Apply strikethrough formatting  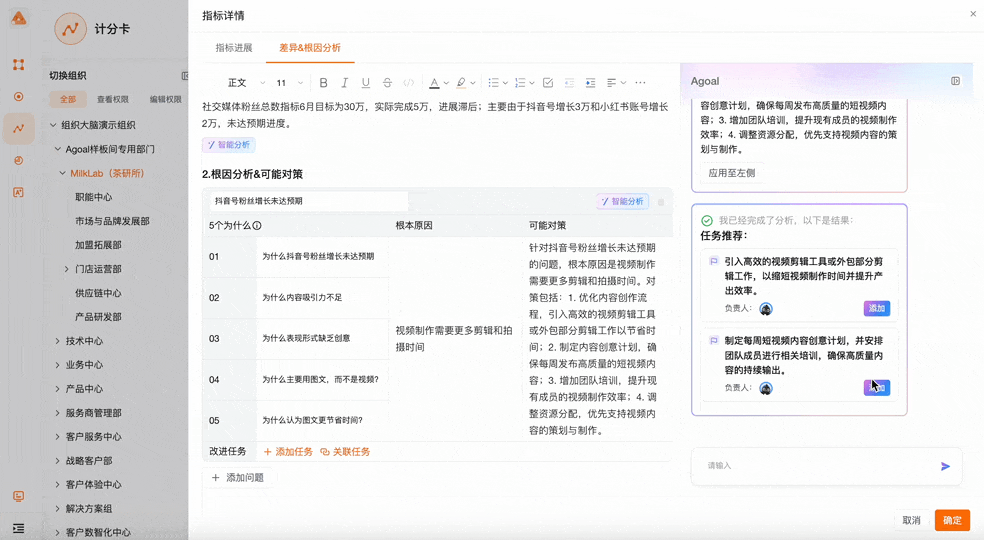point(387,83)
